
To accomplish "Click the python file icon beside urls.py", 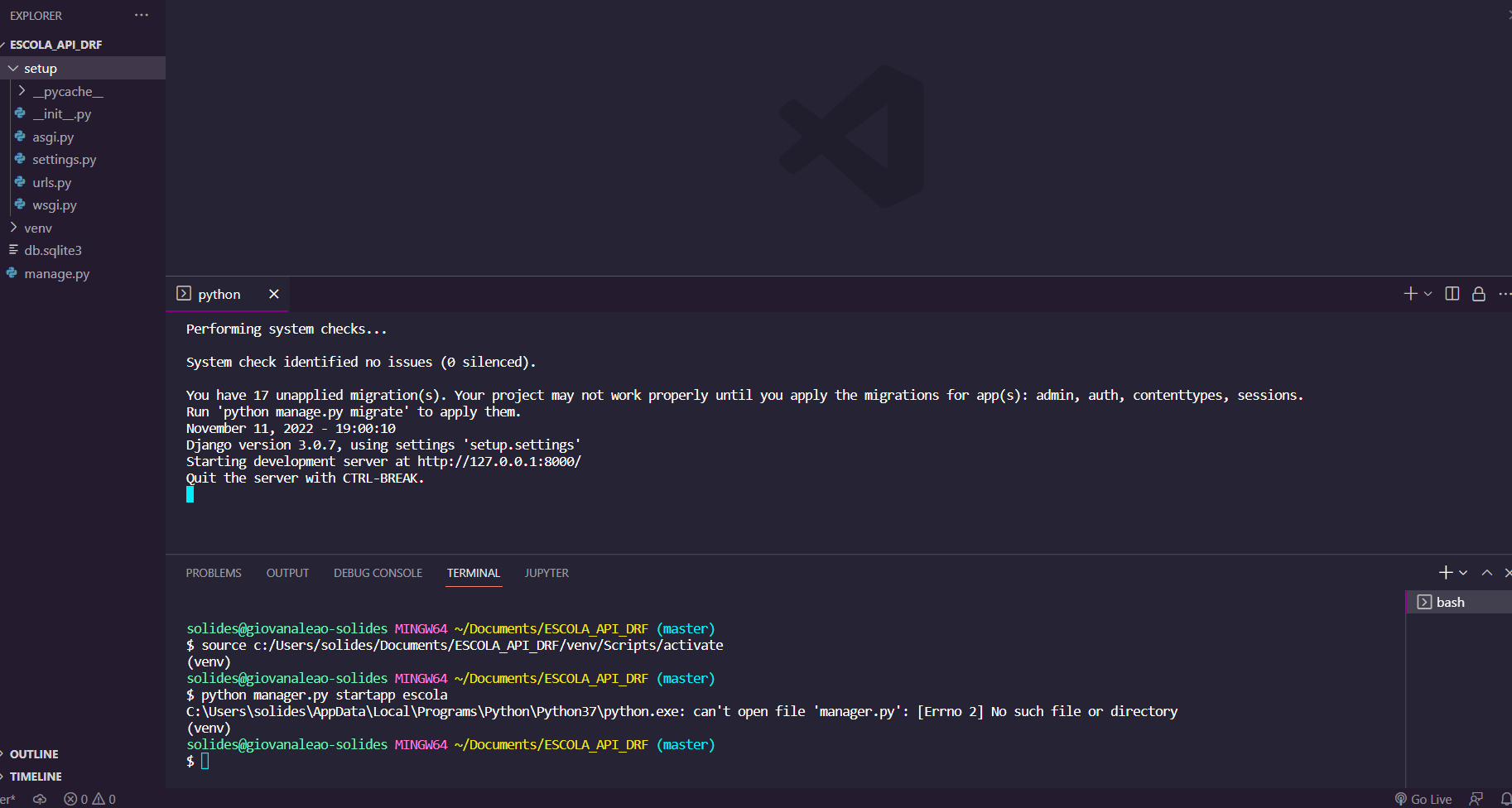I will pos(20,181).
